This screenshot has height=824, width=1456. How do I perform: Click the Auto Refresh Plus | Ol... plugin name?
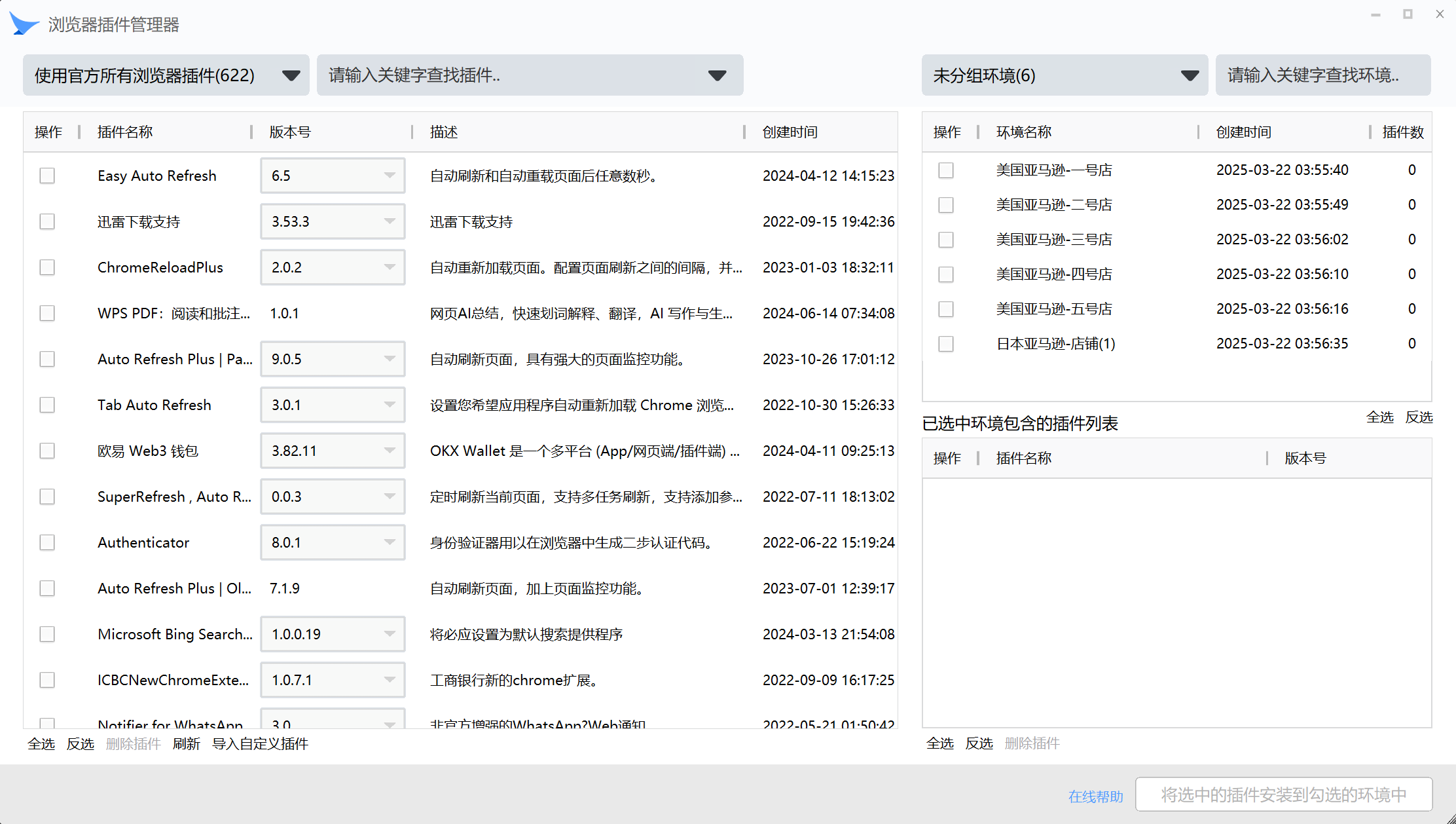click(174, 589)
